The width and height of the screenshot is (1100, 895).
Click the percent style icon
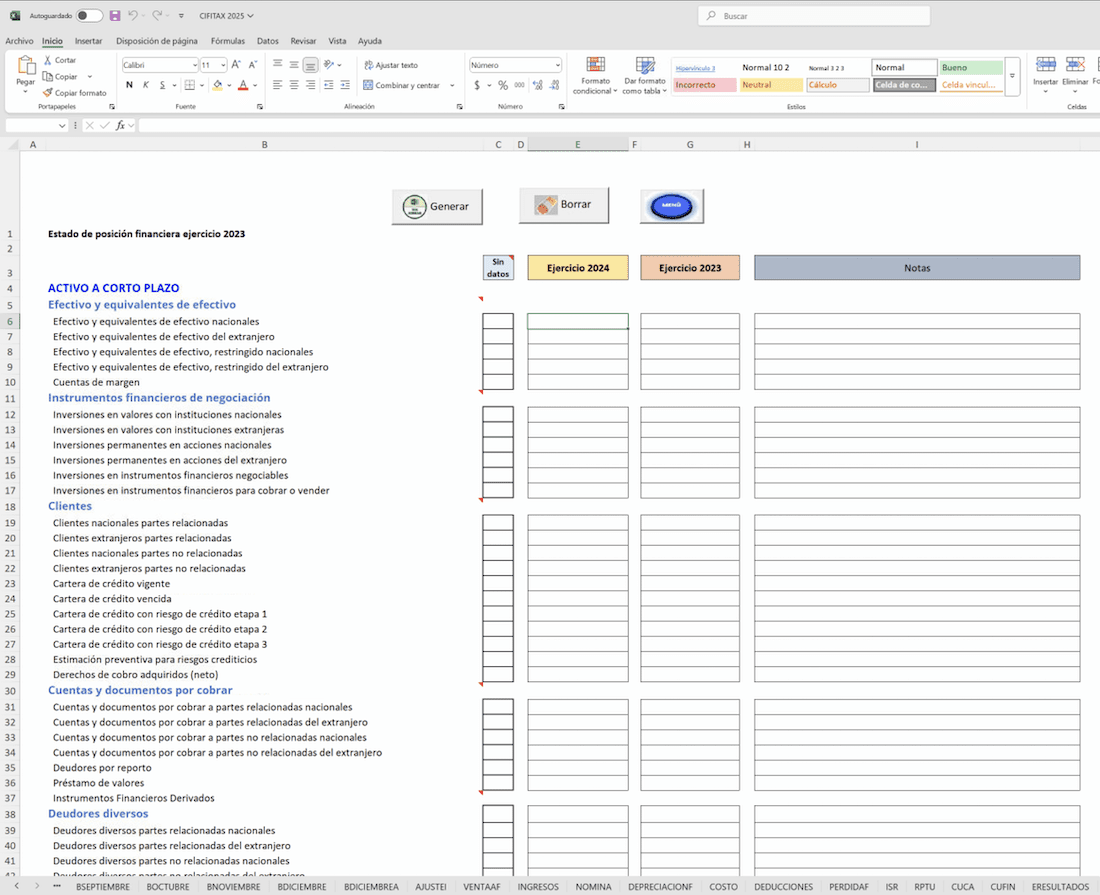[x=503, y=85]
